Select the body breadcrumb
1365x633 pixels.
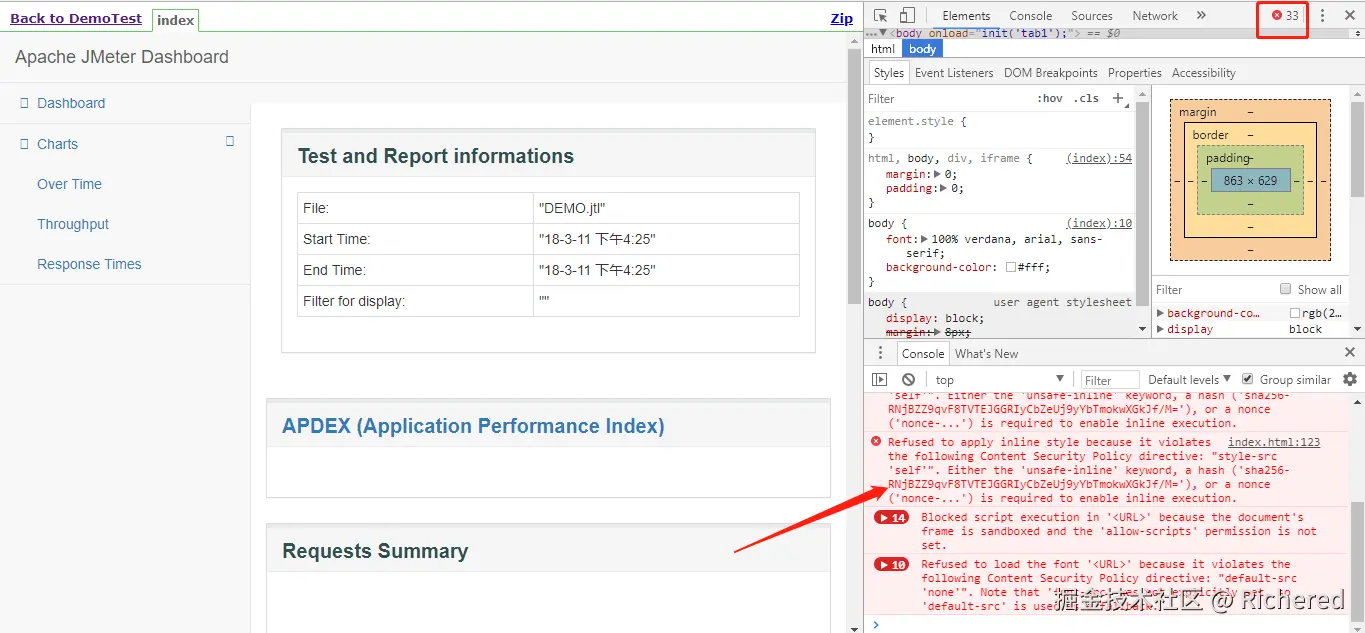pyautogui.click(x=923, y=48)
